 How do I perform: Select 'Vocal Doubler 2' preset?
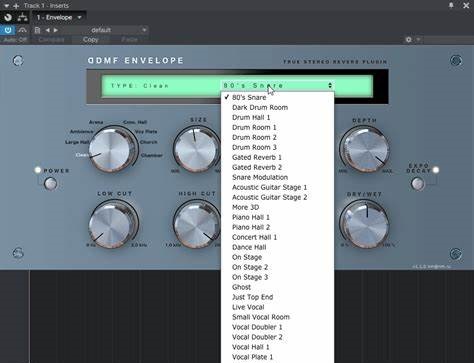click(x=277, y=337)
